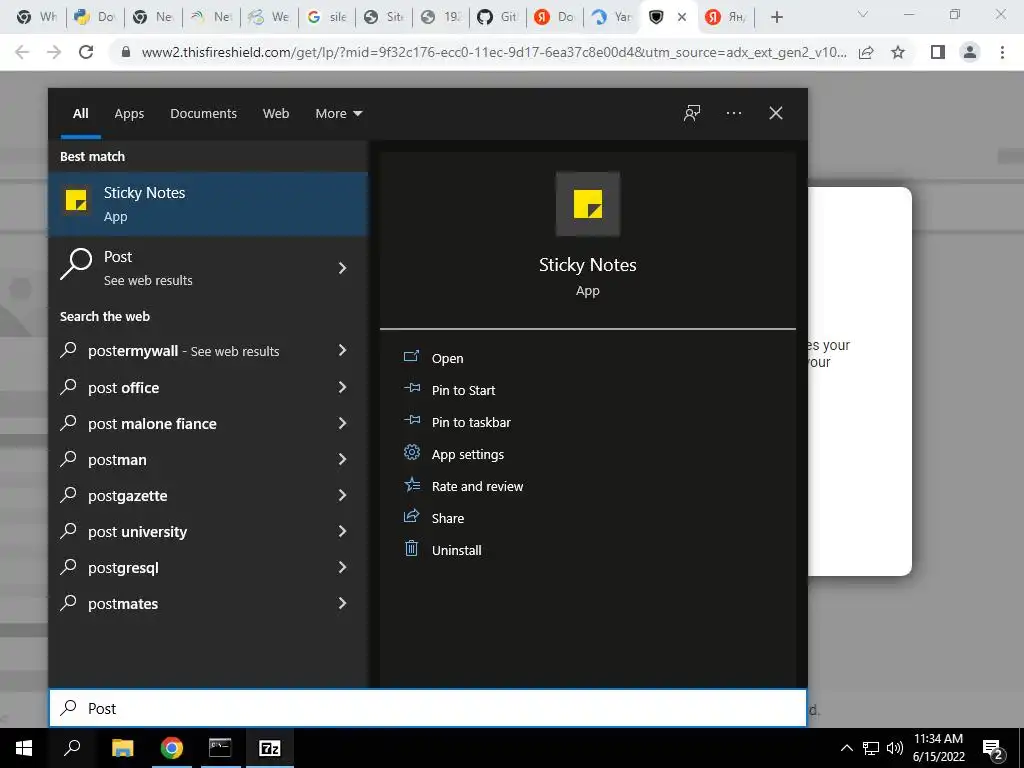This screenshot has width=1024, height=768.
Task: Click the search box containing Post
Action: (428, 708)
